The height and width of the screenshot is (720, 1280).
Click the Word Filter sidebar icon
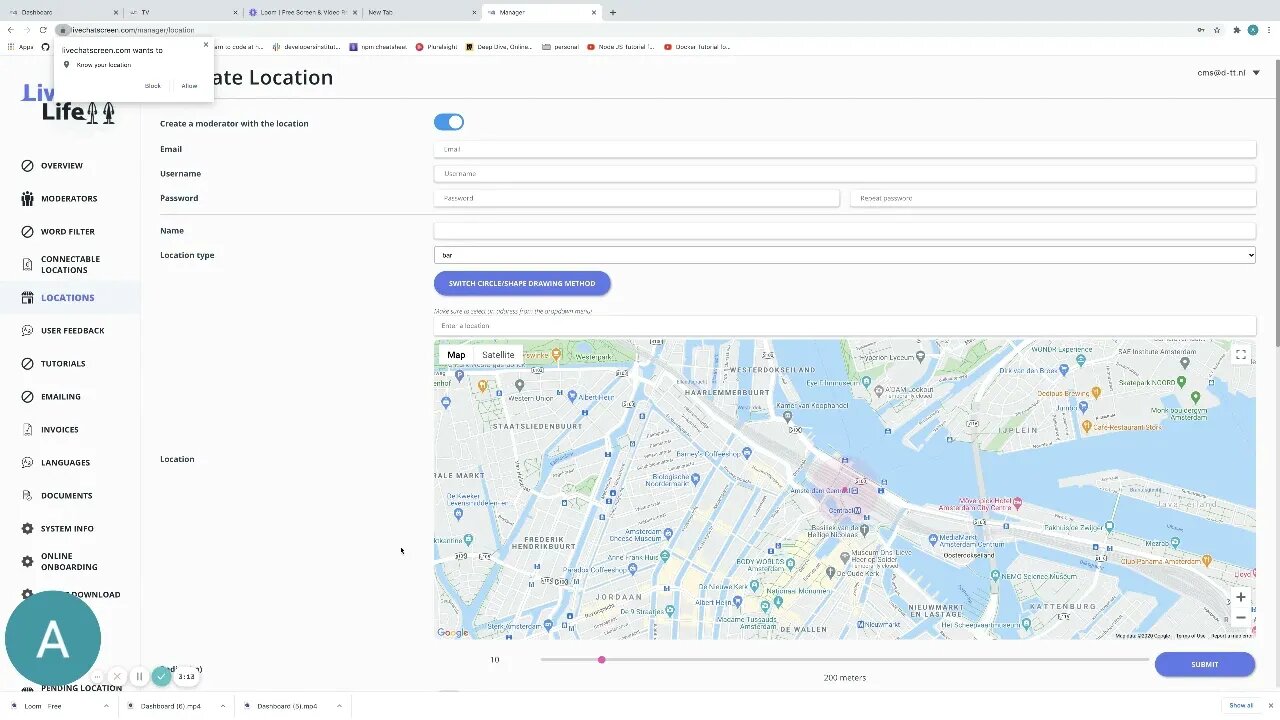point(27,232)
